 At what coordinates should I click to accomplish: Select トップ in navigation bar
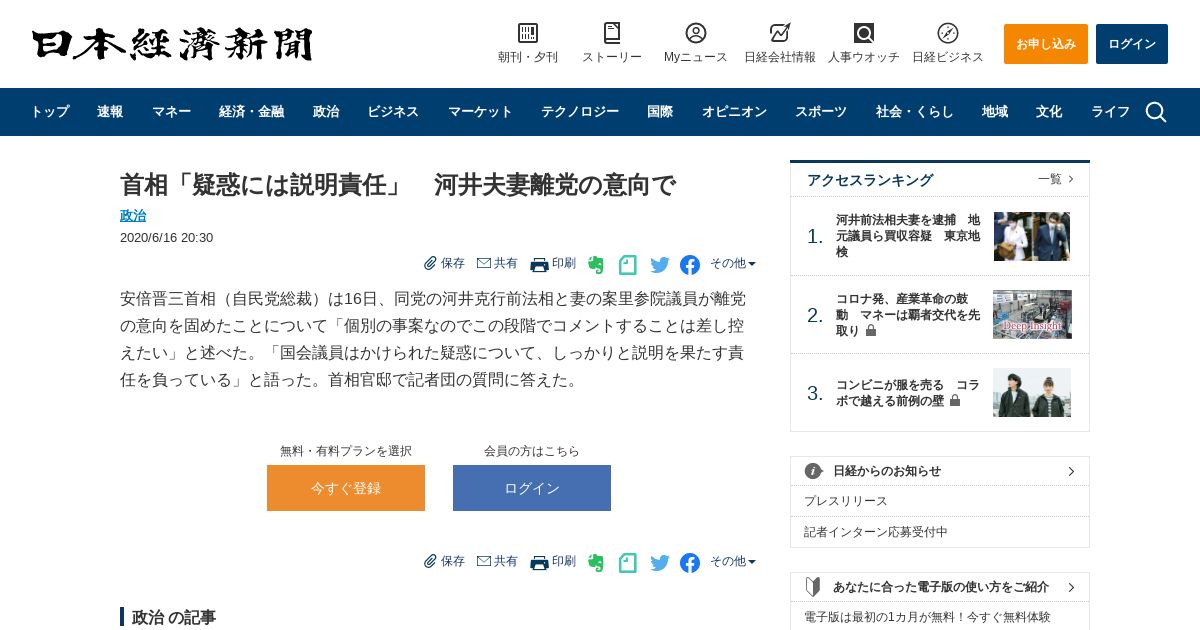point(50,112)
